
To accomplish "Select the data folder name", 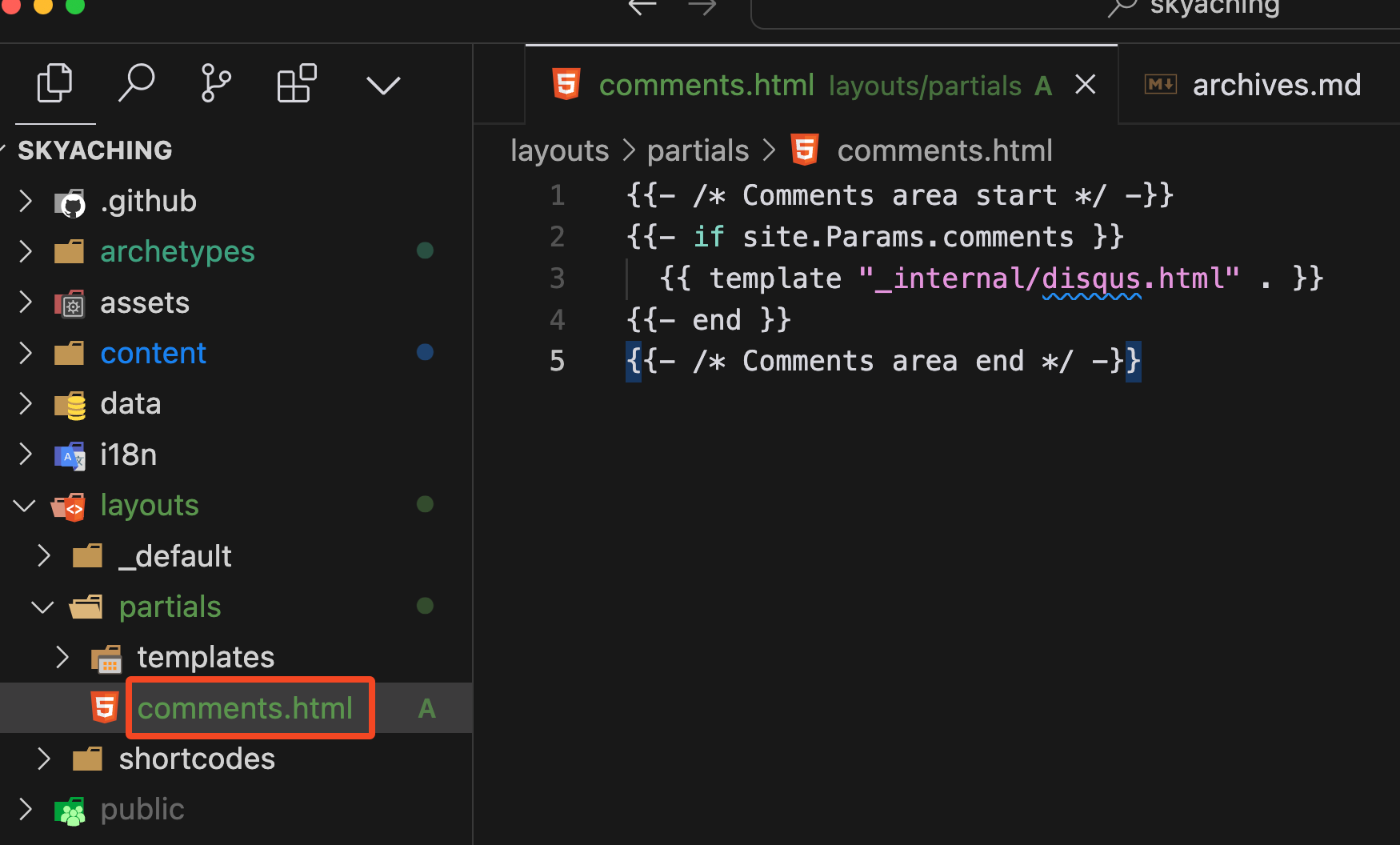I will click(130, 403).
